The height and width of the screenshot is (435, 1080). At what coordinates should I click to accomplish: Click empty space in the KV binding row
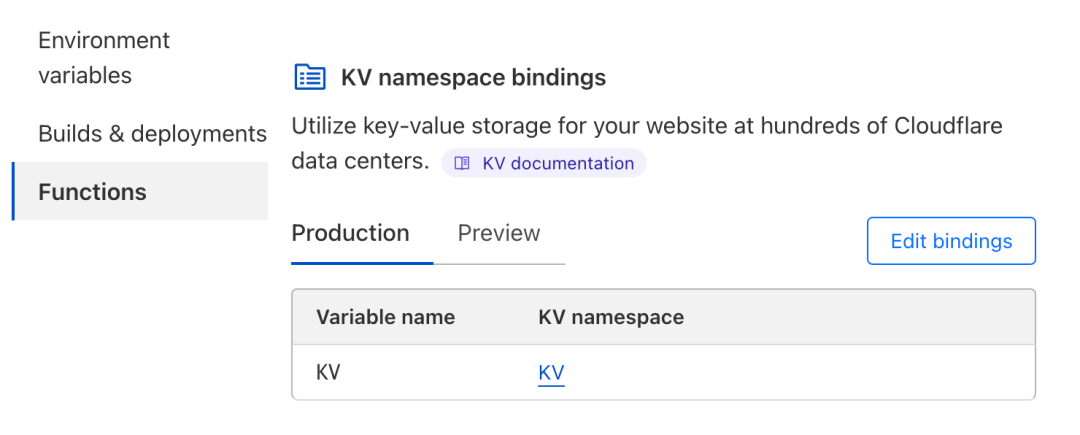799,372
